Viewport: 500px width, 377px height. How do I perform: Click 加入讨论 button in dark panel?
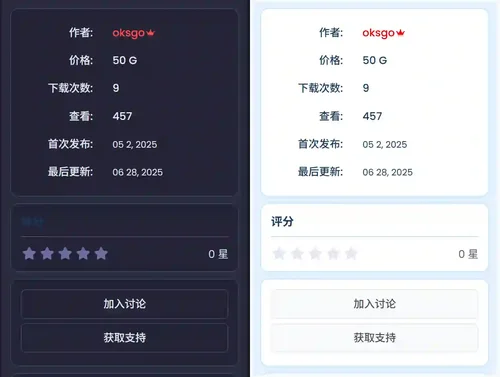[125, 304]
